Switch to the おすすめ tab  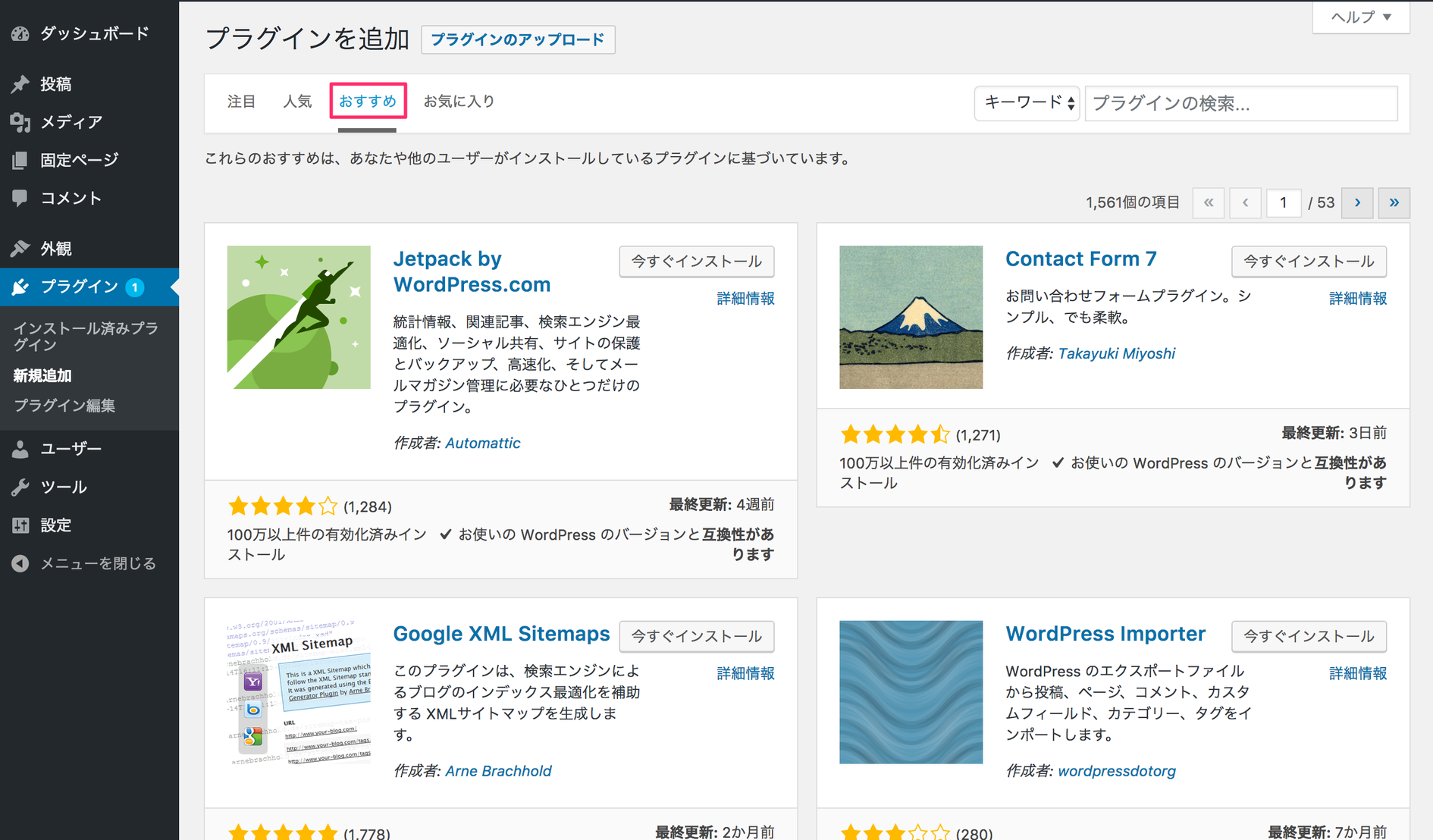[368, 102]
